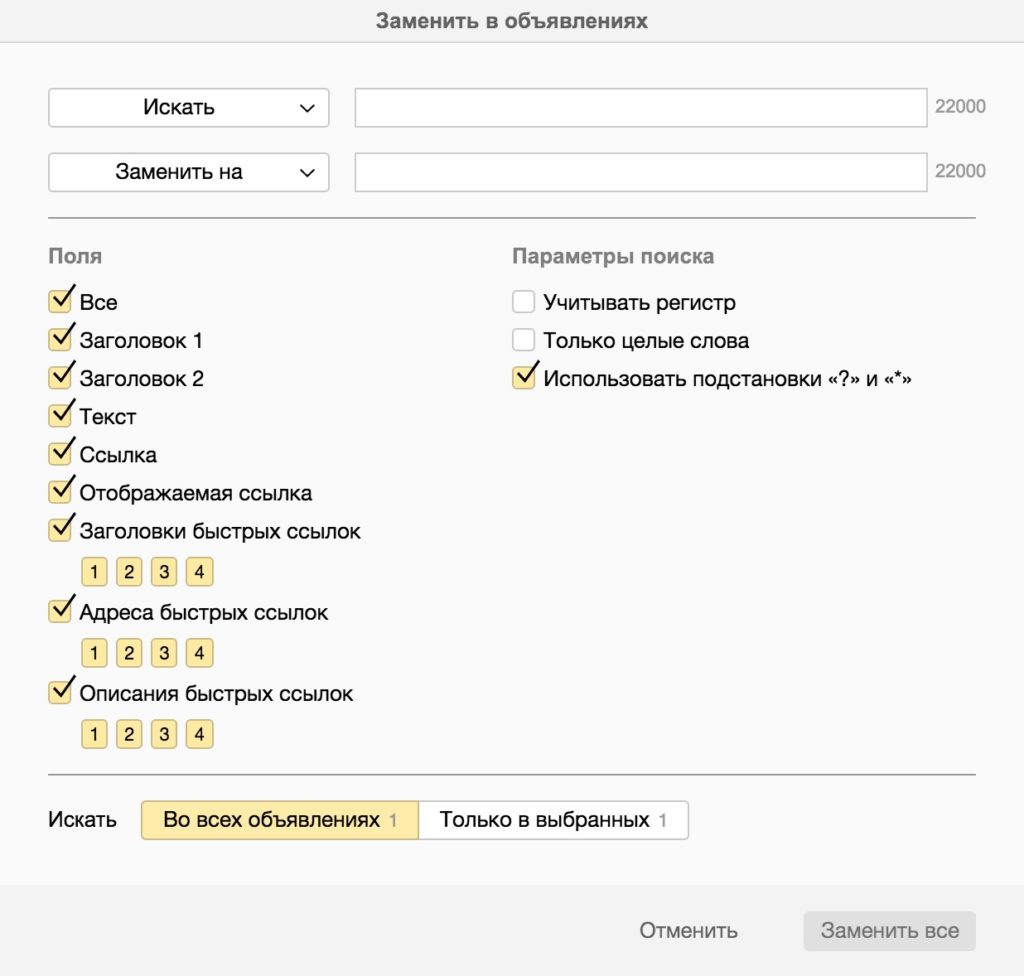Image resolution: width=1024 pixels, height=976 pixels.
Task: Switch to «Только в выбранных» scope
Action: point(553,821)
